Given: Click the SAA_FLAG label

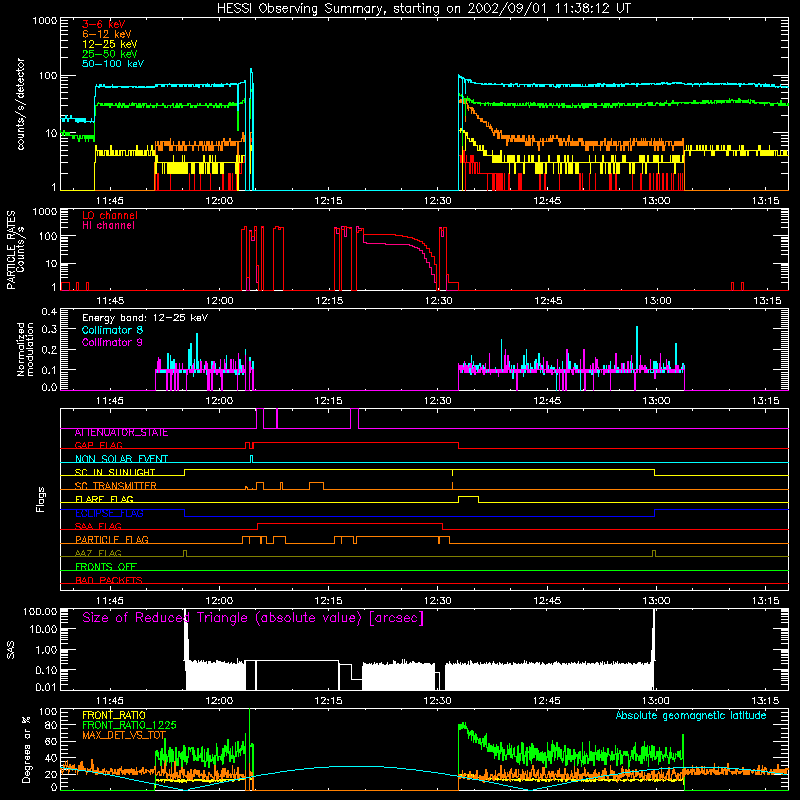Looking at the screenshot, I should pos(98,527).
